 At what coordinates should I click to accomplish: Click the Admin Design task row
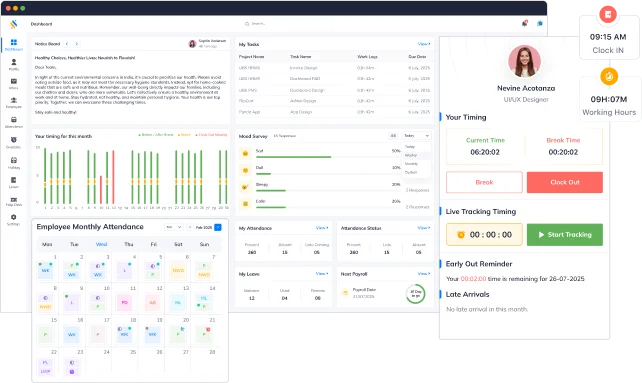pyautogui.click(x=335, y=101)
